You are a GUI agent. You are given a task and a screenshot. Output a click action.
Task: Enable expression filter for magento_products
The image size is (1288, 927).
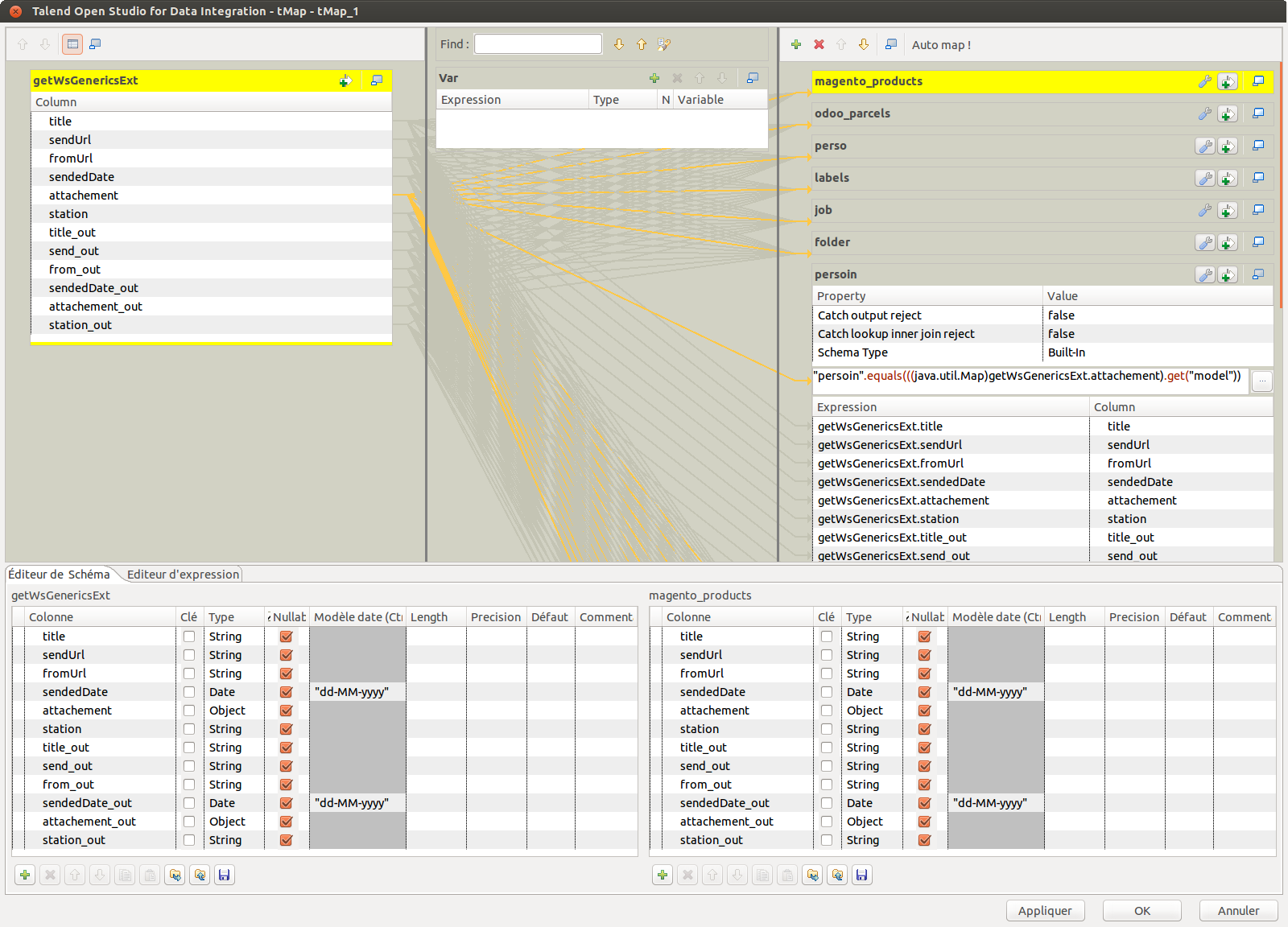tap(1228, 81)
